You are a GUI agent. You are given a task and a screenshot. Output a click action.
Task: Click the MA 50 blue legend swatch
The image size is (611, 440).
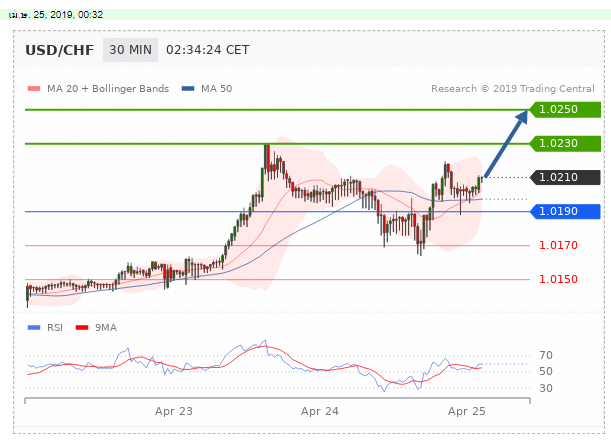pyautogui.click(x=188, y=88)
